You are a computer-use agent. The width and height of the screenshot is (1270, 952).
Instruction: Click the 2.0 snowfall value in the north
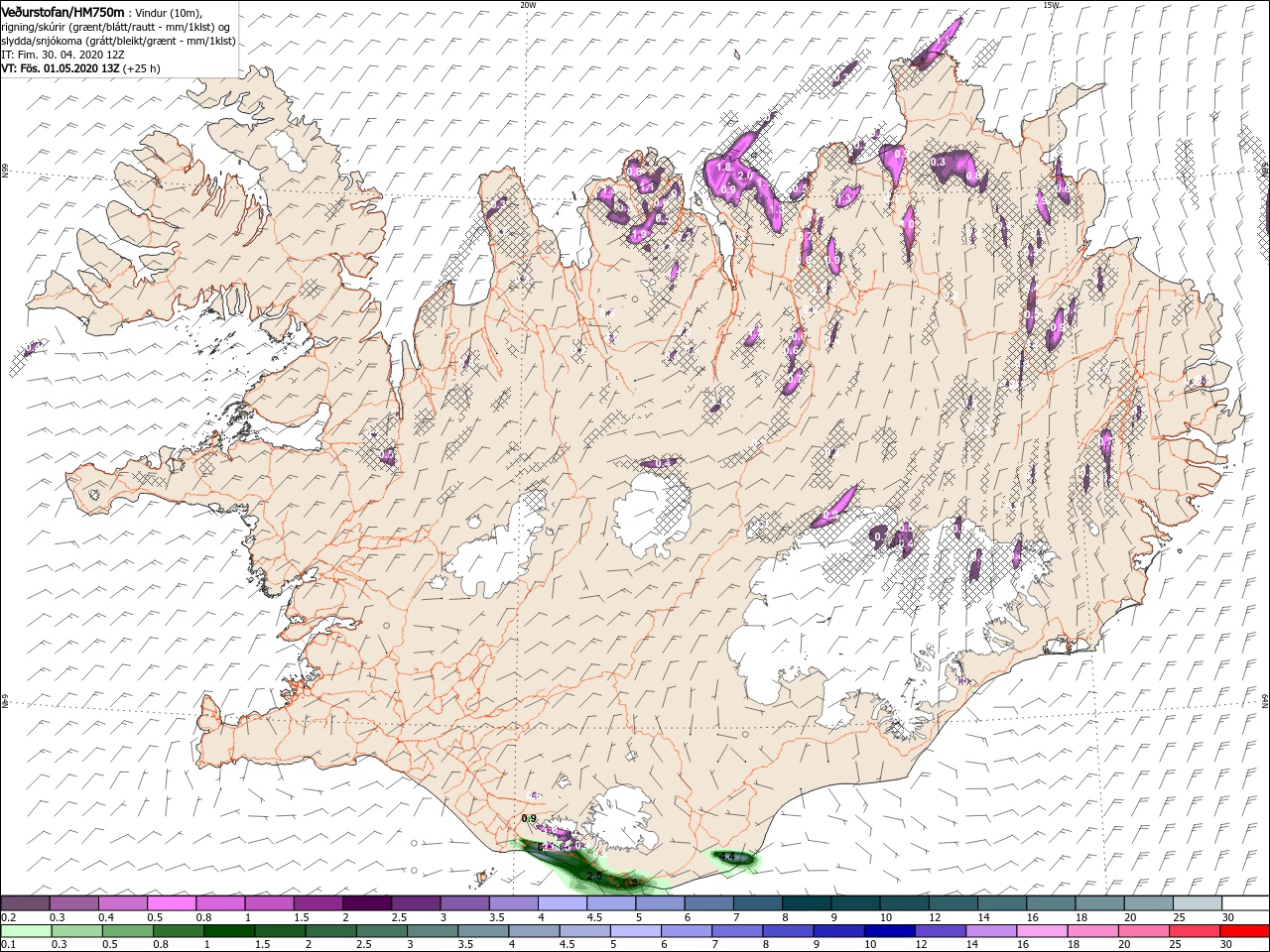pyautogui.click(x=746, y=176)
